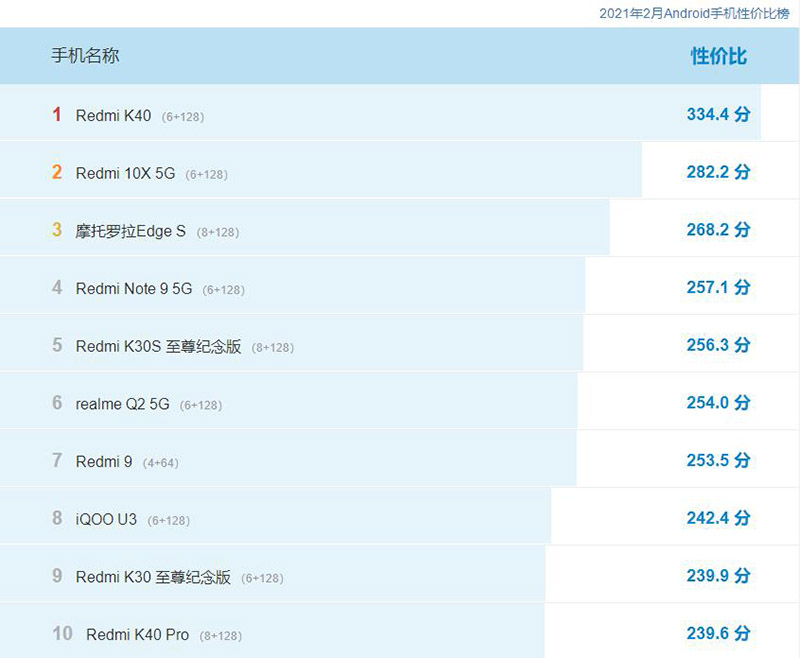Click the (6+128) spec next to iQOO U3
The image size is (800, 658).
pos(168,520)
